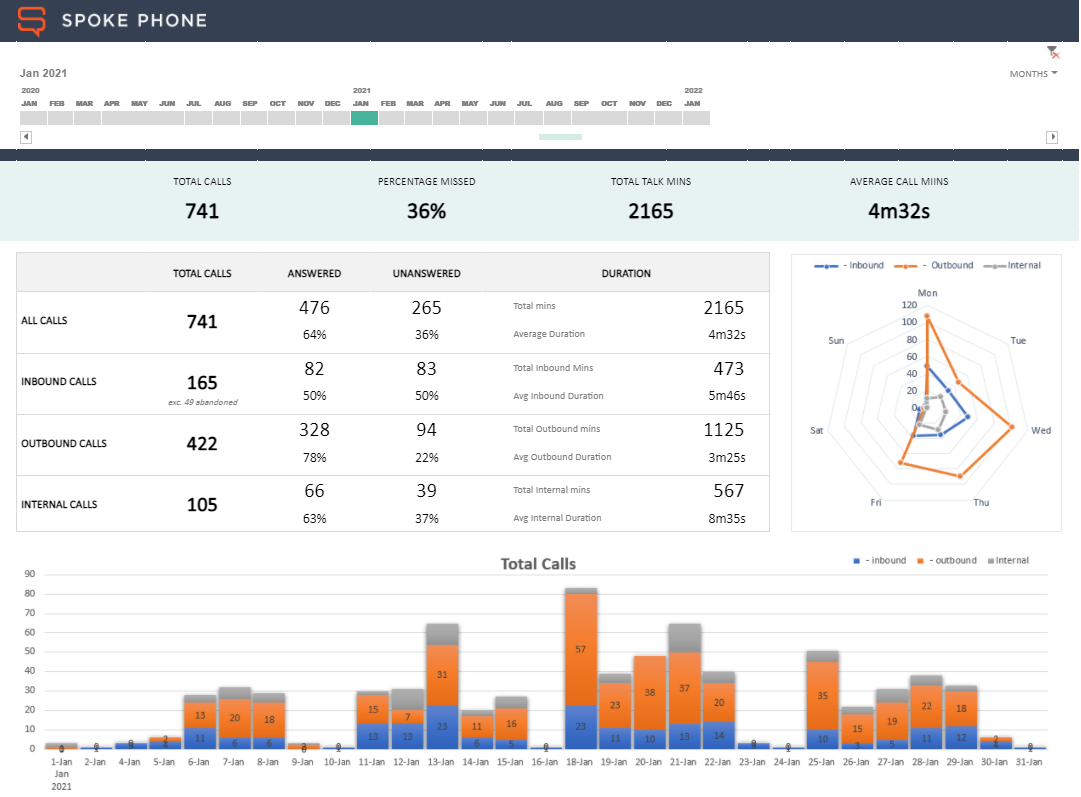Click the 18-Jan axis label
This screenshot has width=1081, height=797.
[579, 762]
